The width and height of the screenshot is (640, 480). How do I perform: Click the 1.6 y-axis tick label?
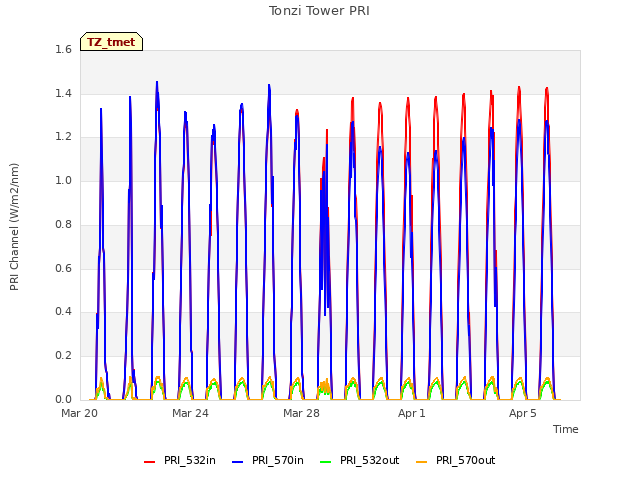pos(63,49)
